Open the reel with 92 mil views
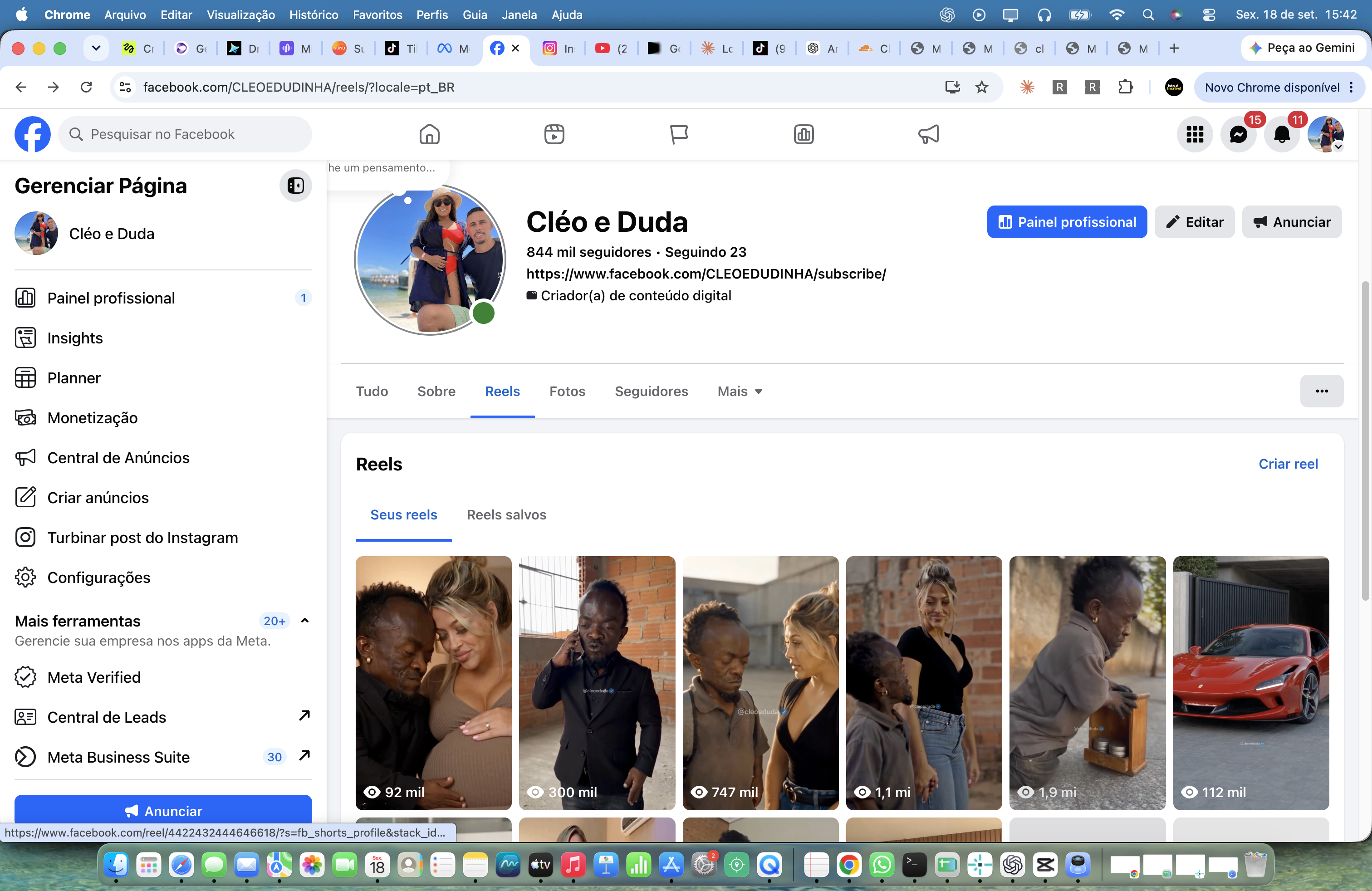Screen dimensions: 1372x891 point(433,683)
